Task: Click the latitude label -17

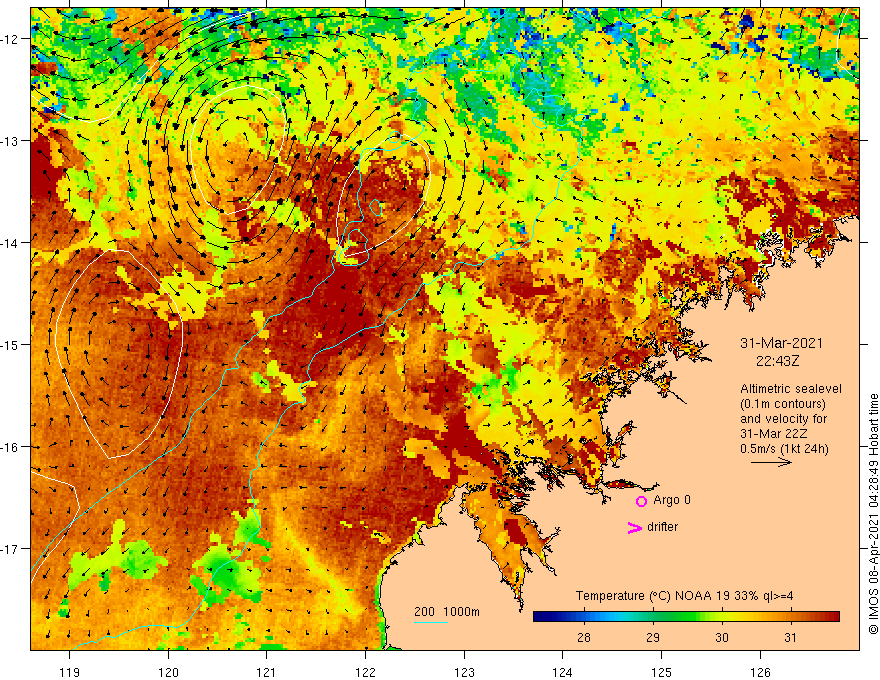Action: 10,549
